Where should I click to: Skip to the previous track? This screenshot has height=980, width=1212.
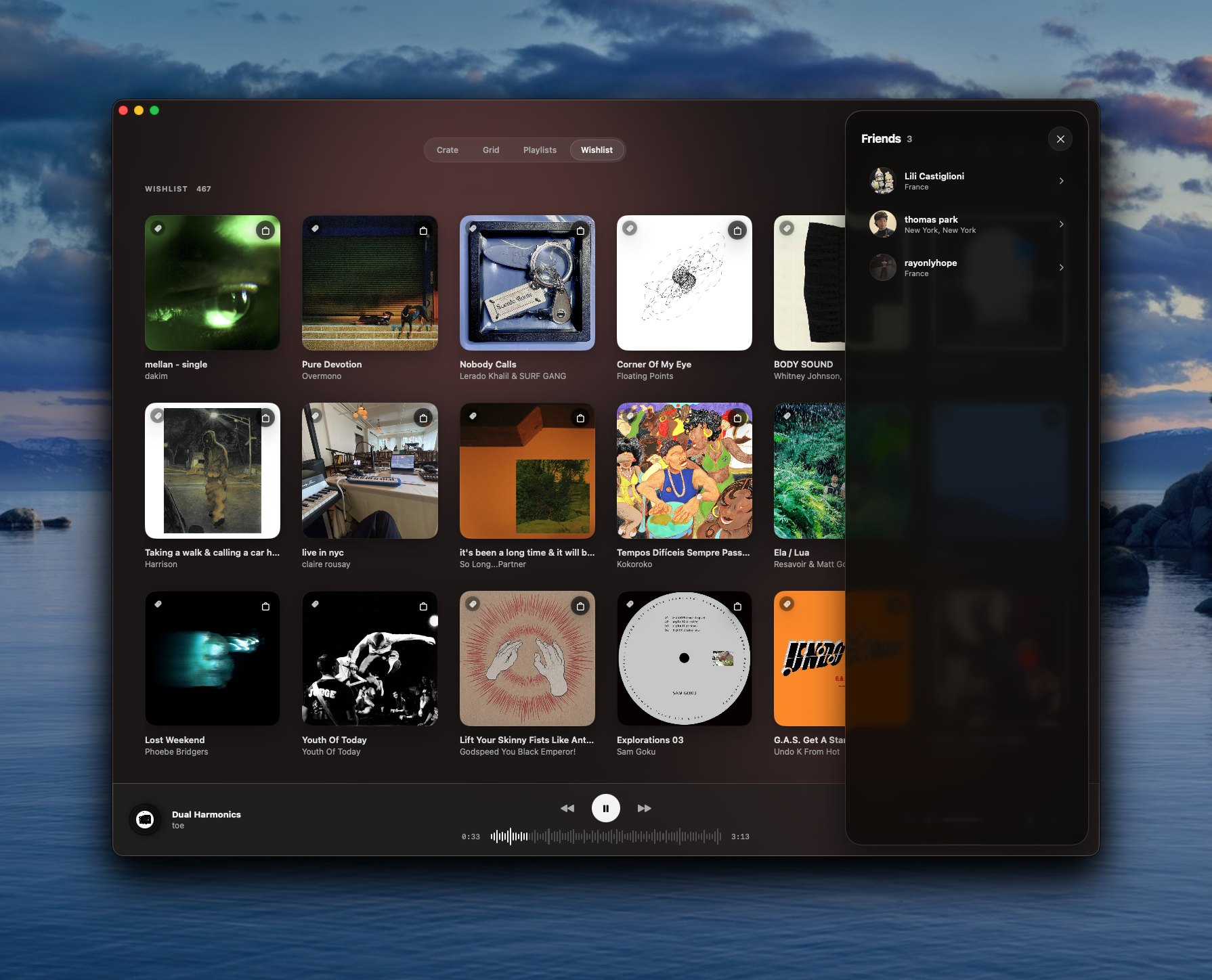[x=567, y=808]
